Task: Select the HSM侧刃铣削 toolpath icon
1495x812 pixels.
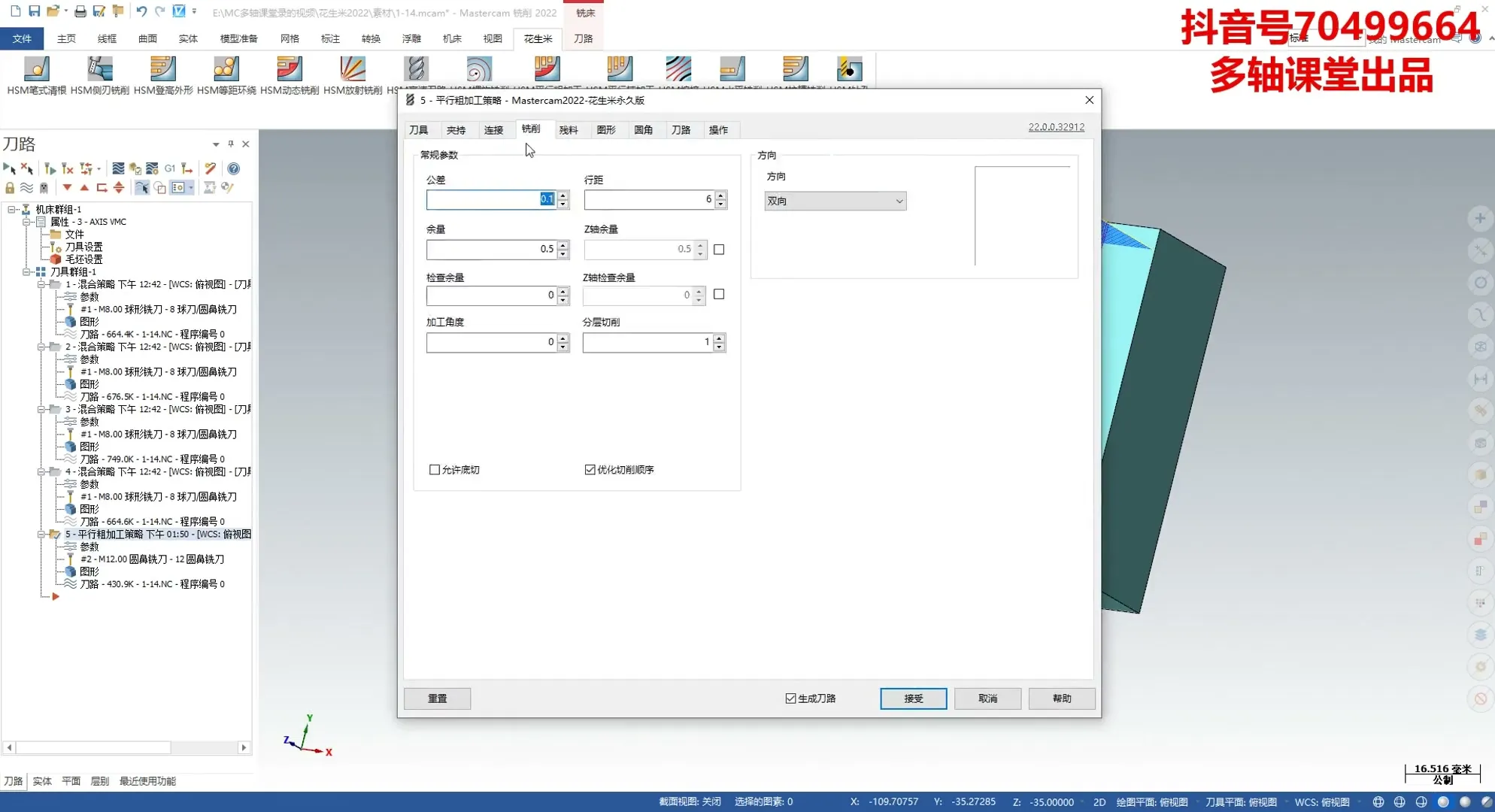Action: click(x=99, y=70)
